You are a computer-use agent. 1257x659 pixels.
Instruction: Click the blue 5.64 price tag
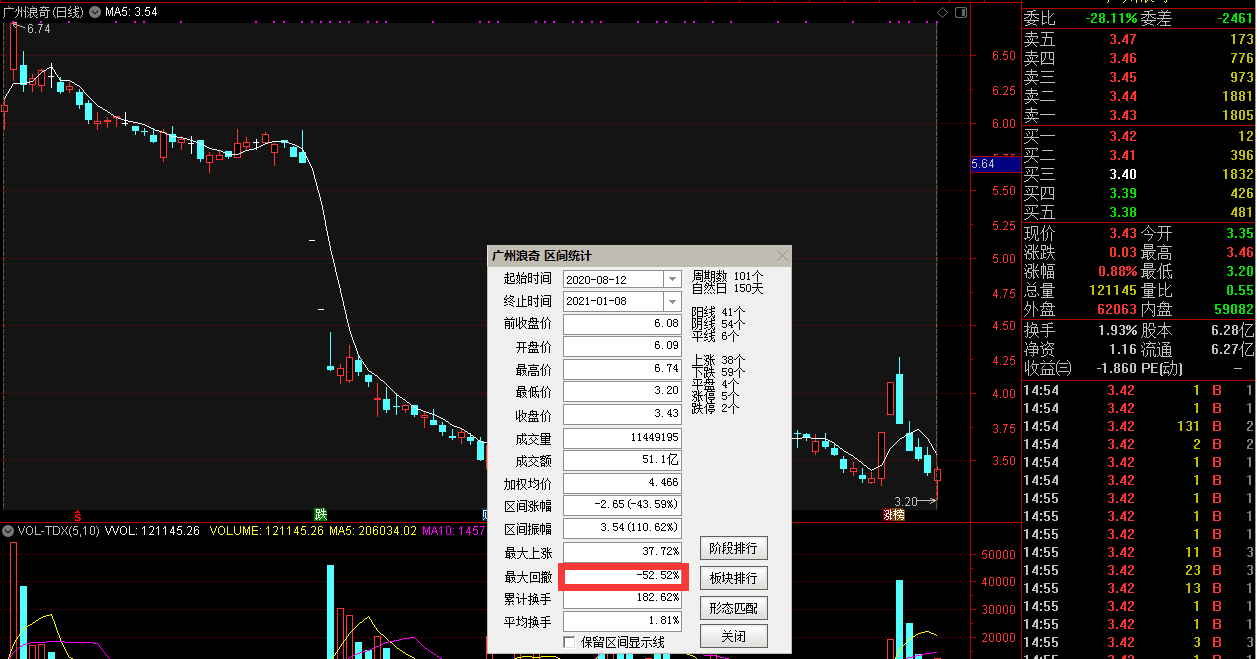click(995, 164)
